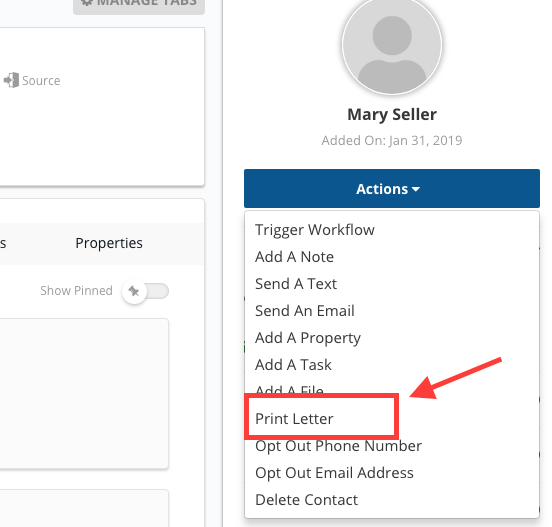Click the pushpin icon on Show Pinned
This screenshot has width=552, height=527.
pyautogui.click(x=134, y=291)
